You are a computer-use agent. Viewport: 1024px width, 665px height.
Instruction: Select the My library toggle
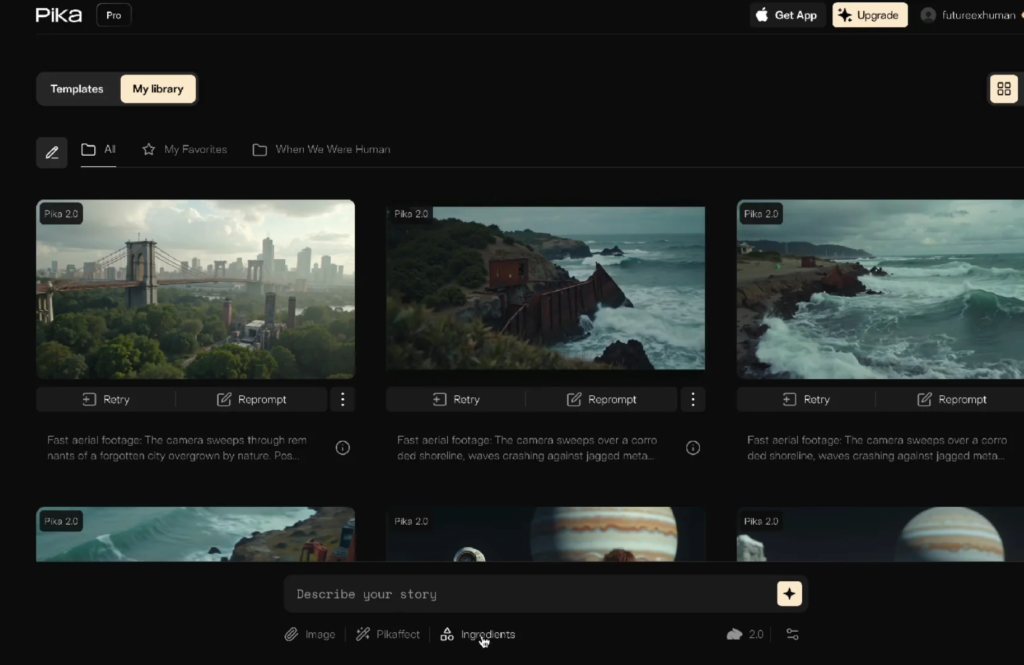pyautogui.click(x=158, y=89)
